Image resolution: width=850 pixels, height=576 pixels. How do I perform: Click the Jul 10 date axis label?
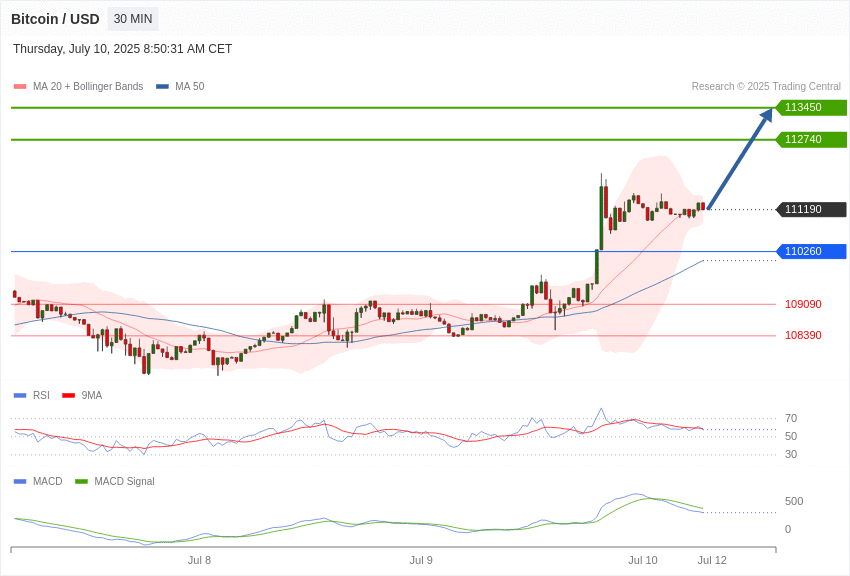tap(643, 560)
